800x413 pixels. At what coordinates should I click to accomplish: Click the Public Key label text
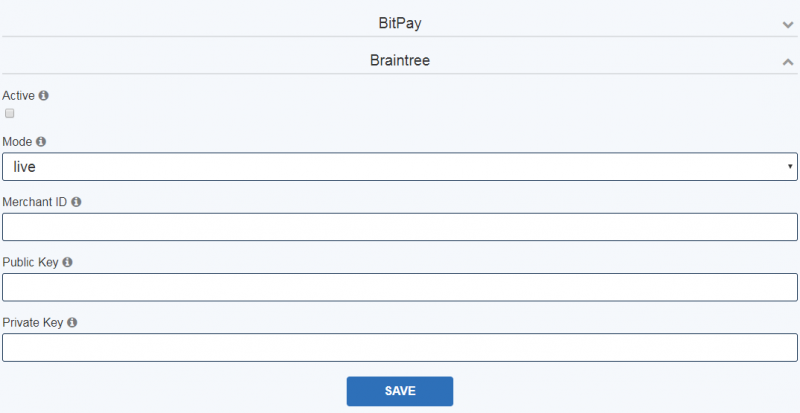point(31,262)
